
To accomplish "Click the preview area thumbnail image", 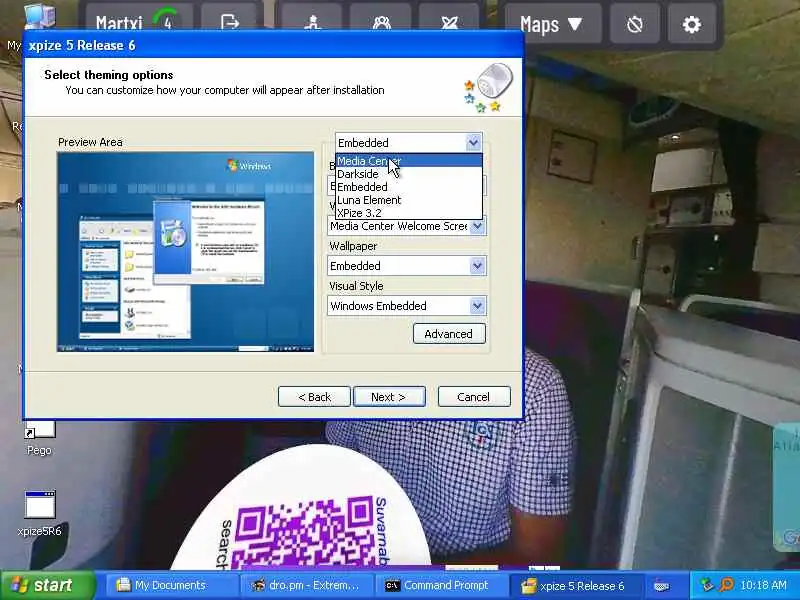I will click(186, 252).
